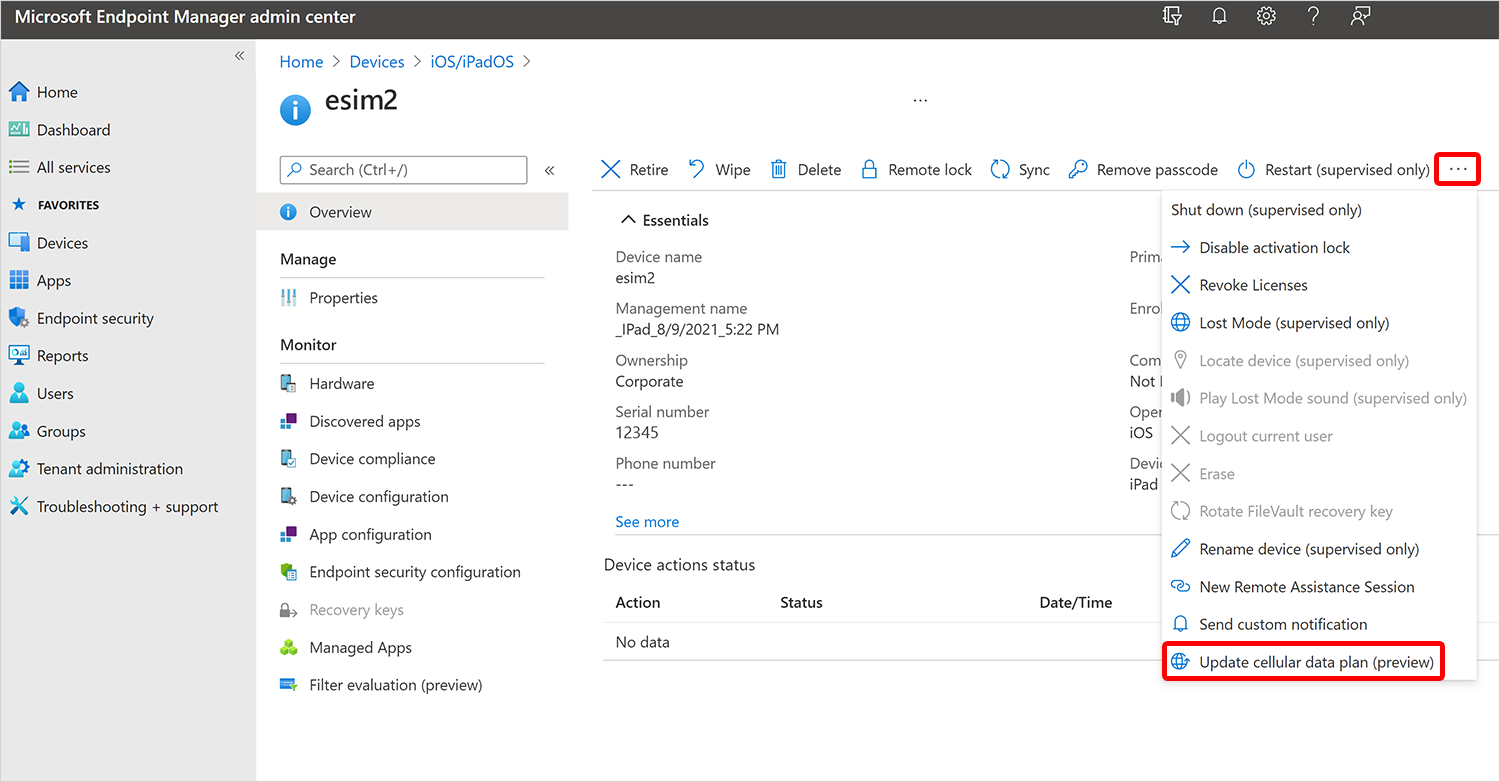Collapse the left navigation with double chevron

tap(239, 56)
